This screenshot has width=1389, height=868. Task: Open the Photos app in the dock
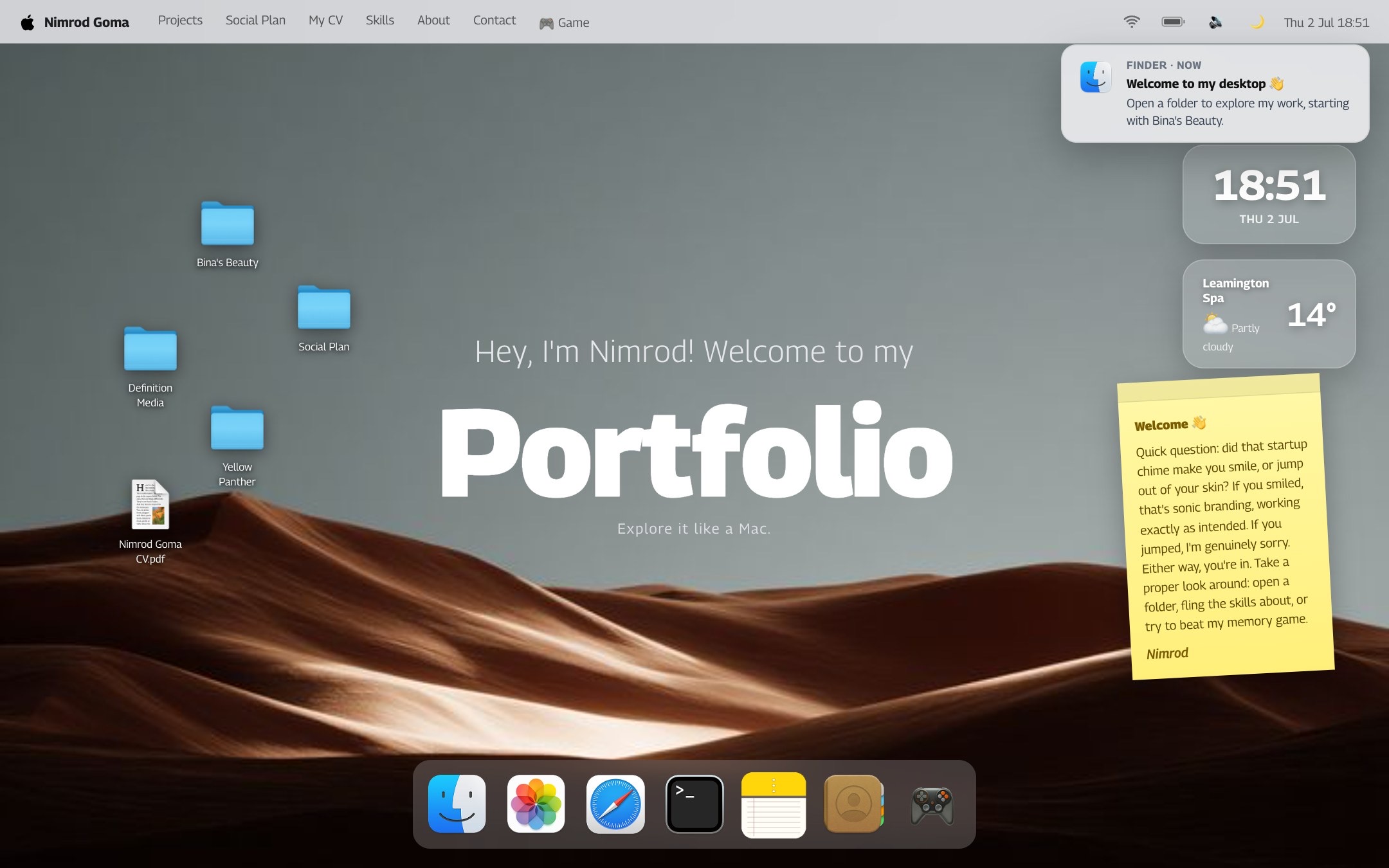point(536,804)
